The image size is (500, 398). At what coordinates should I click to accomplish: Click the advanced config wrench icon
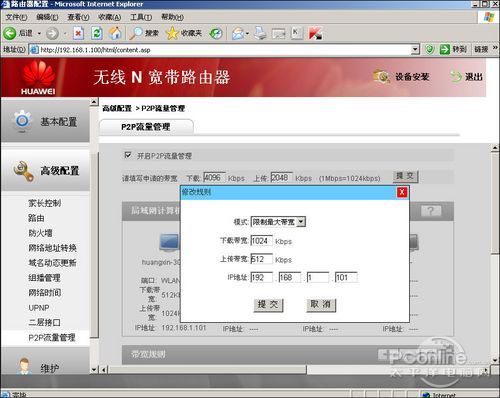[23, 171]
